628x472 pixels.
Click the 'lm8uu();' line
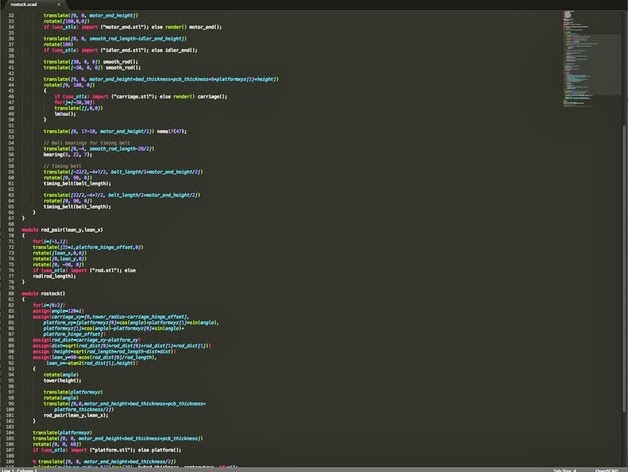coord(65,114)
